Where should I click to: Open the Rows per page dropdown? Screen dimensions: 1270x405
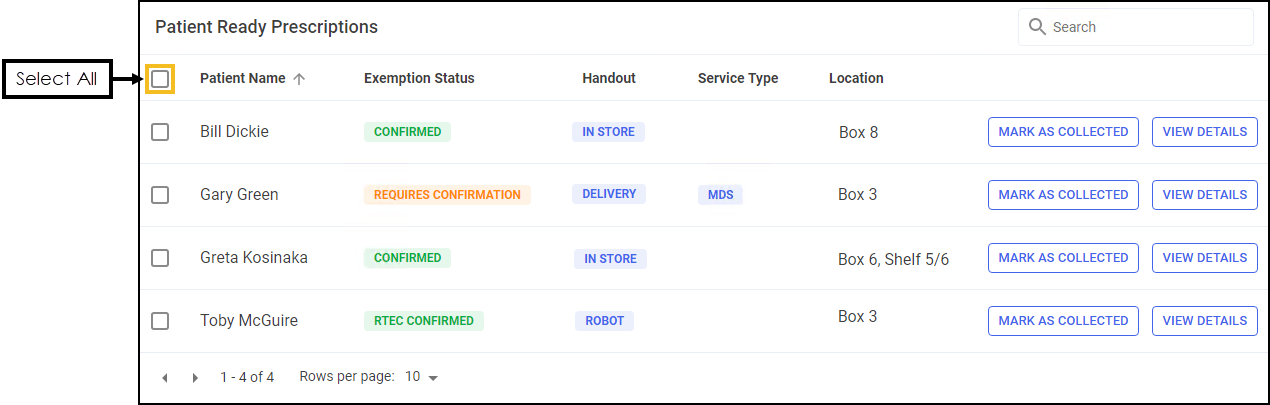pos(422,378)
